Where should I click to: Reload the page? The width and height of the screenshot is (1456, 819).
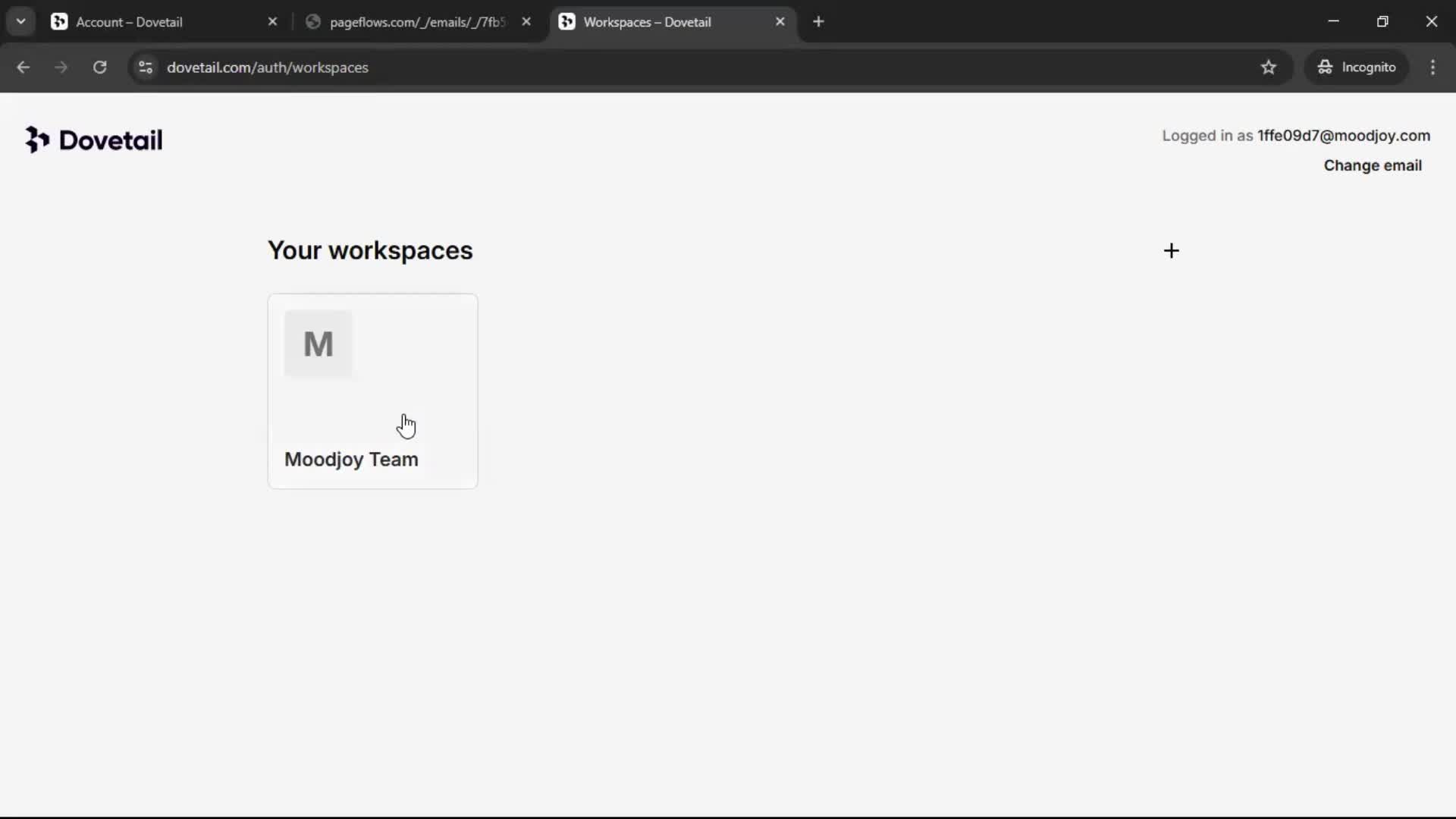click(x=99, y=67)
